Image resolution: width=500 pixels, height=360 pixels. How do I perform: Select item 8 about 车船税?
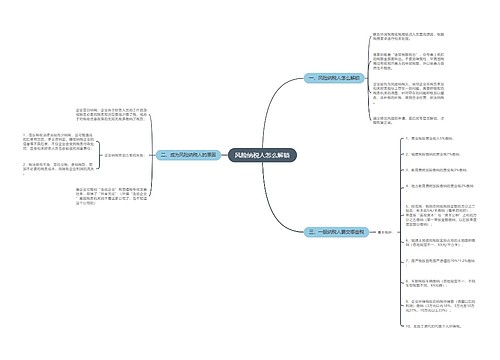click(x=440, y=283)
